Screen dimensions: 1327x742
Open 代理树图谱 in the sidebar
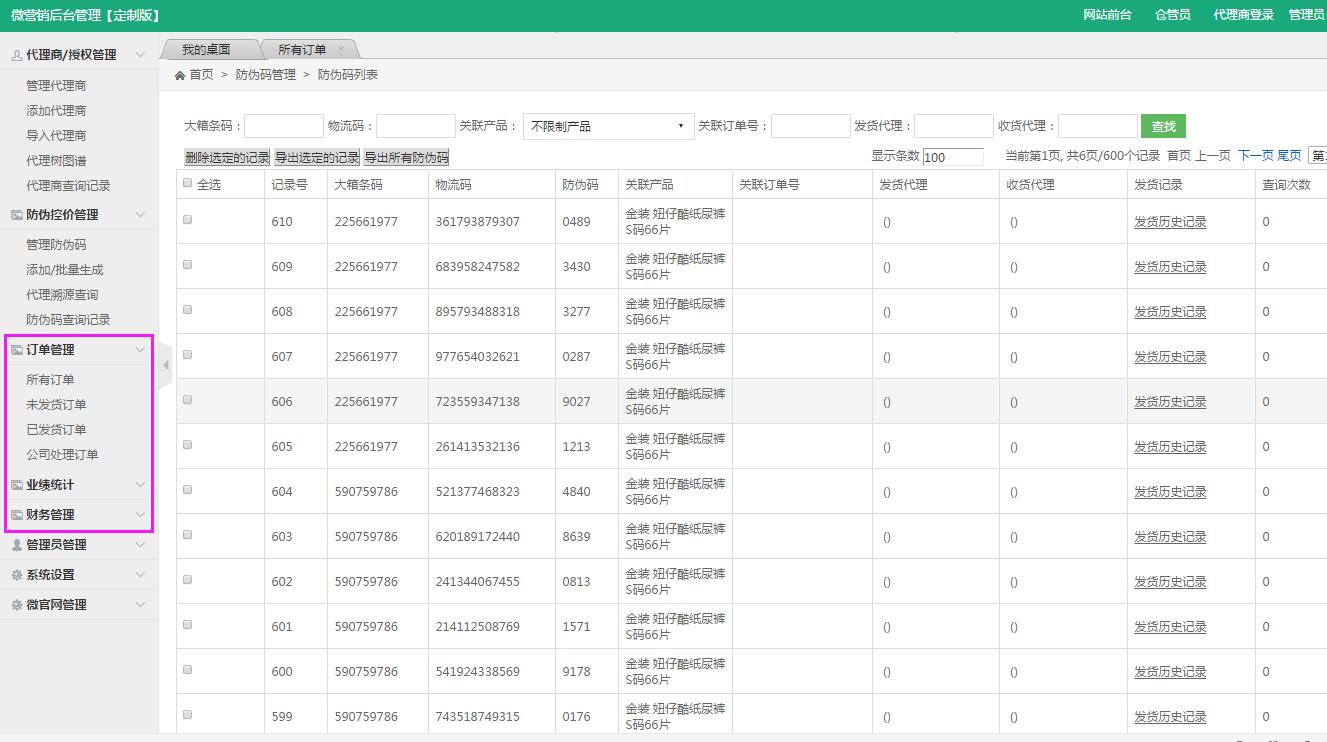56,161
